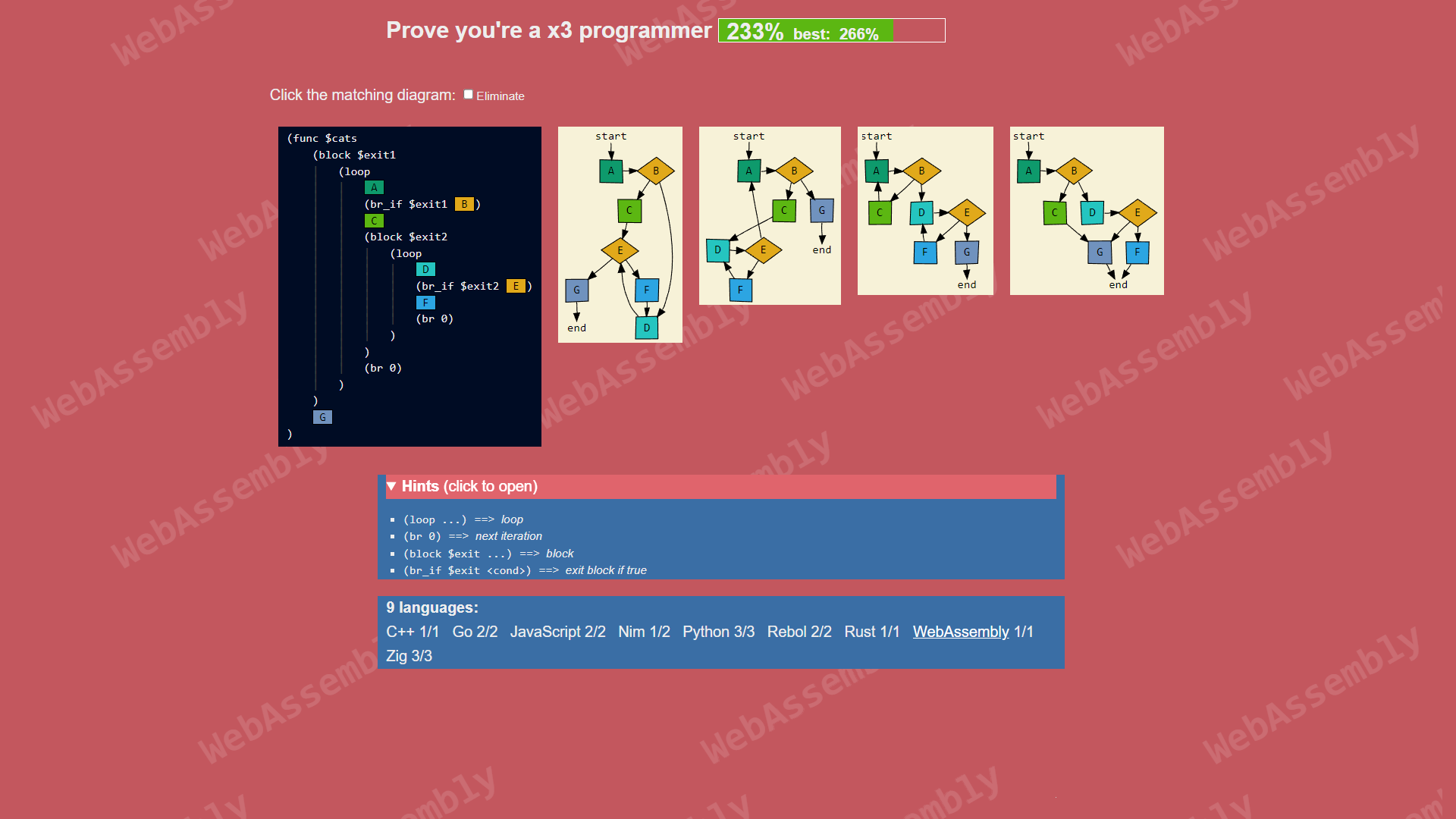This screenshot has width=1456, height=819.
Task: Click the orange E badge on br_if $exit2 line
Action: point(516,287)
